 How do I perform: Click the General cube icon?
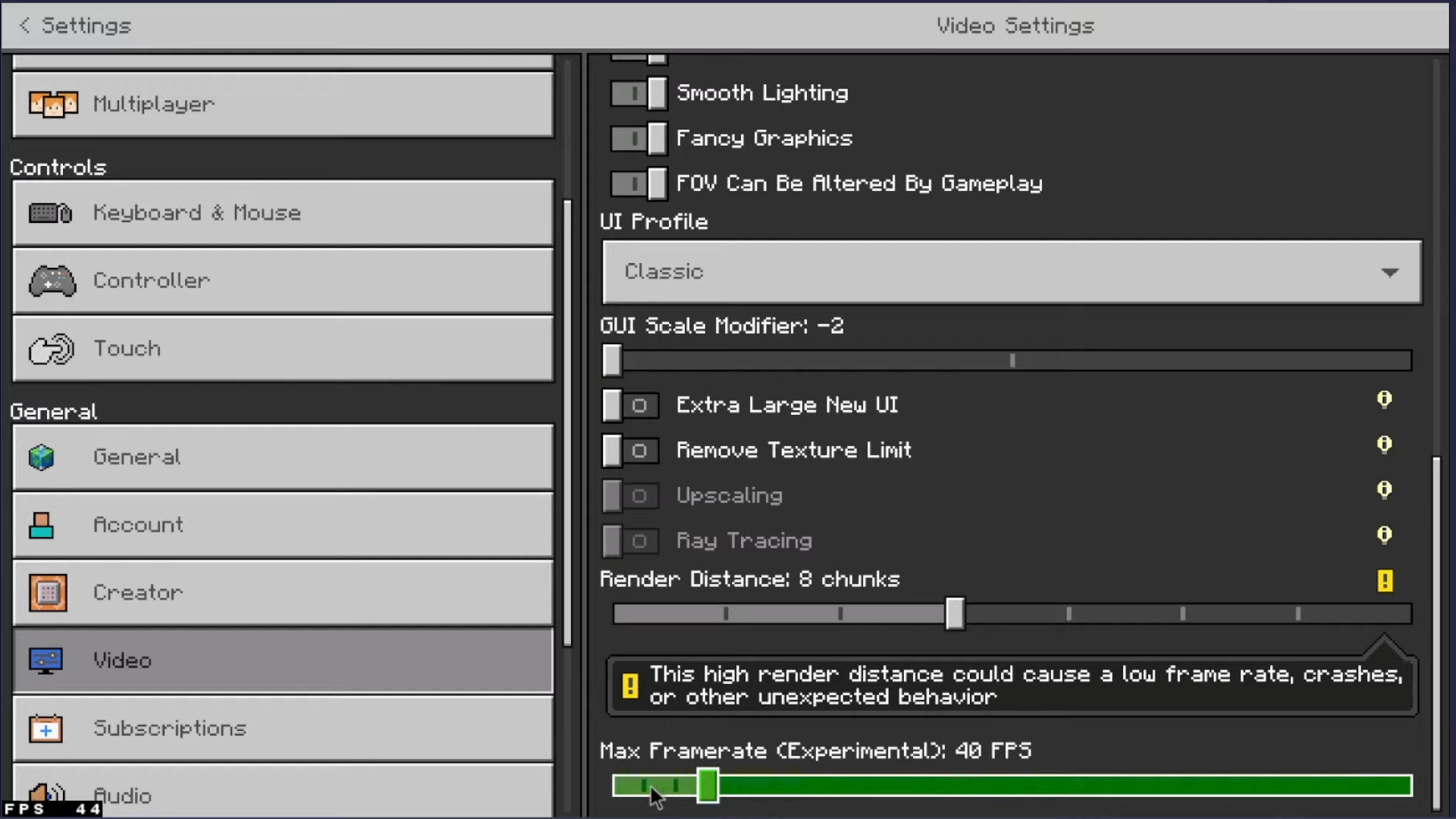tap(42, 457)
